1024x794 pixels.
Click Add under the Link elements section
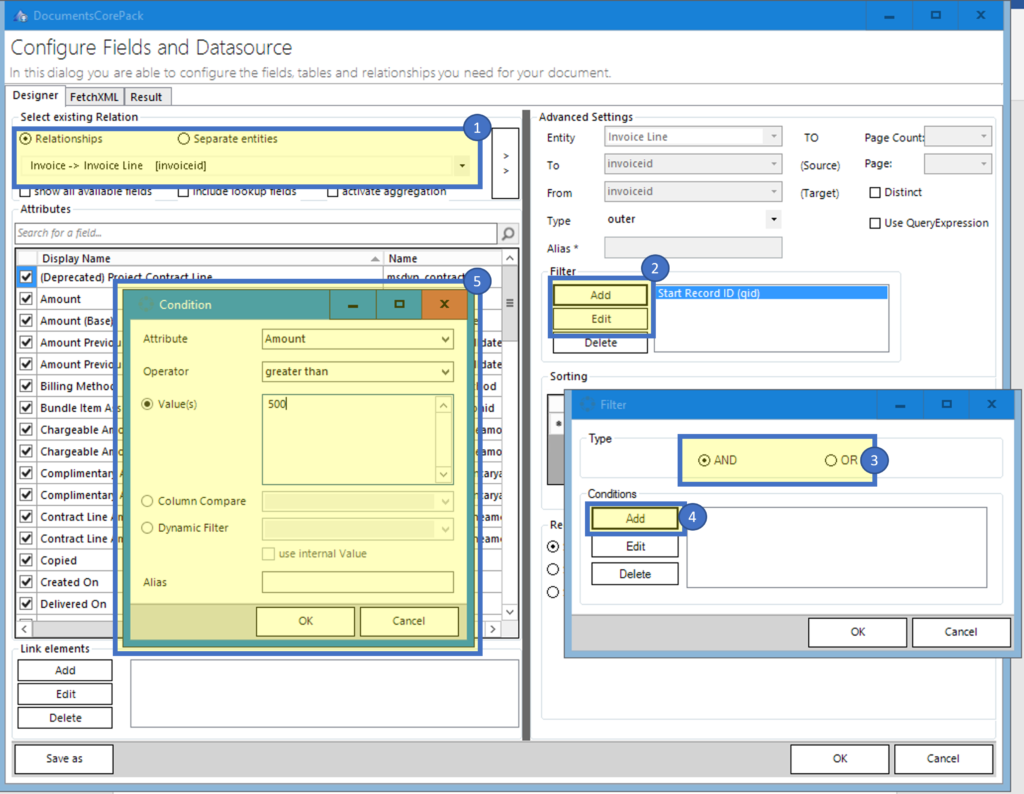coord(64,670)
